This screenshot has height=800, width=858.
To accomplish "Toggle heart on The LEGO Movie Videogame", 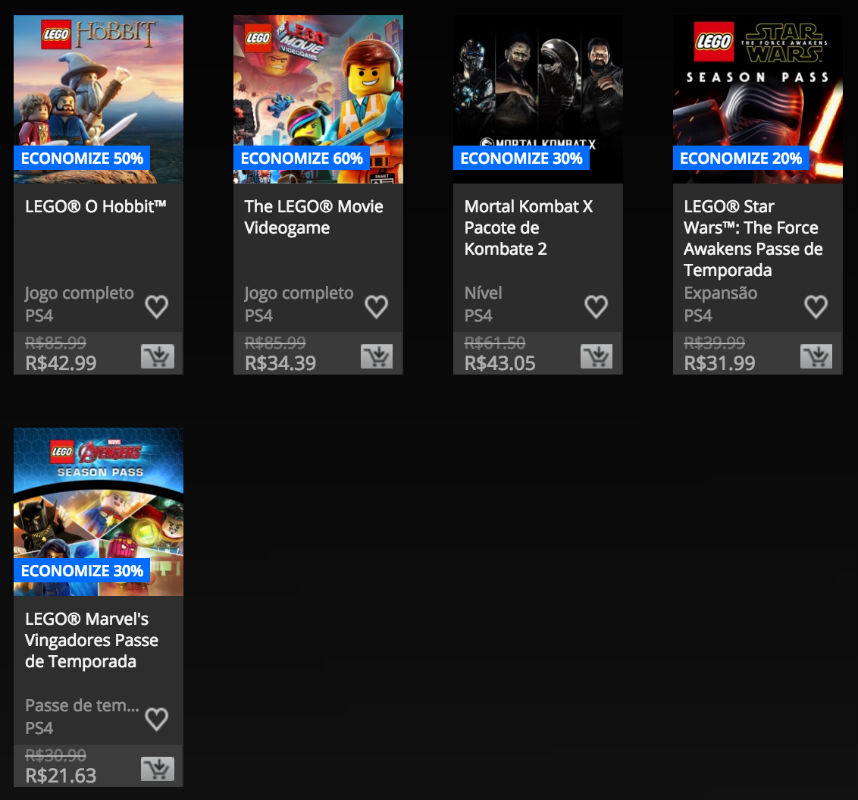I will point(376,306).
